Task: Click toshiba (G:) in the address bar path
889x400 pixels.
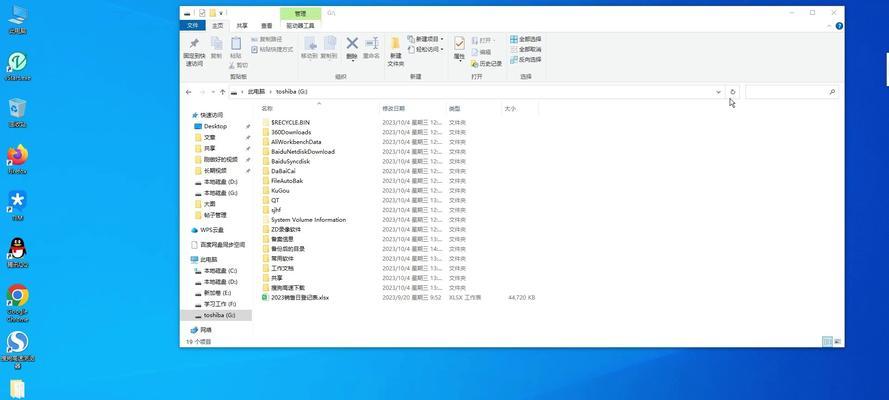Action: coord(292,92)
